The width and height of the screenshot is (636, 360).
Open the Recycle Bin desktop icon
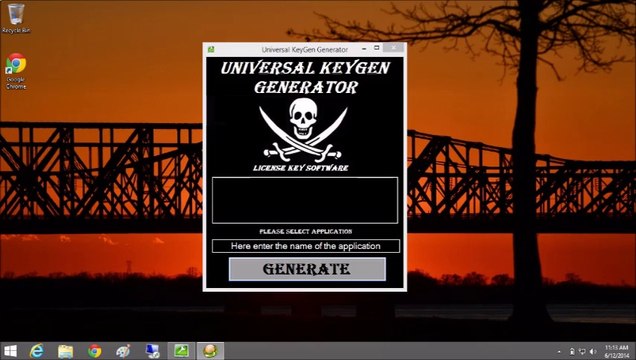[16, 18]
